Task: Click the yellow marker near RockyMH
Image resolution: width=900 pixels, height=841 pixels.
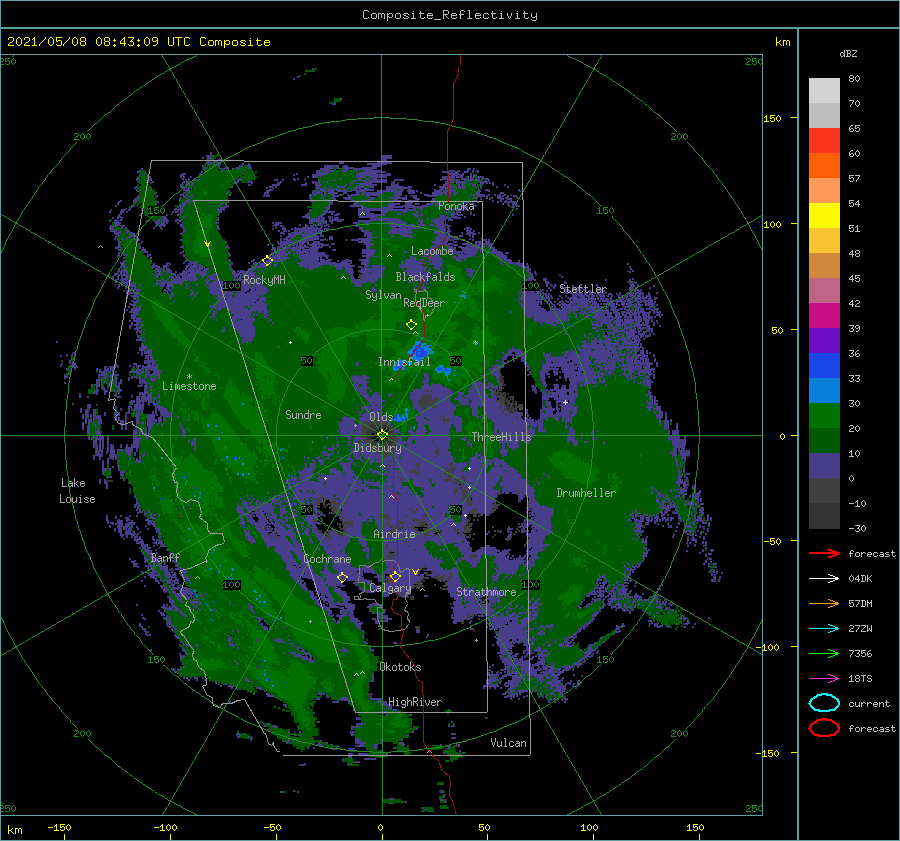Action: (x=267, y=261)
